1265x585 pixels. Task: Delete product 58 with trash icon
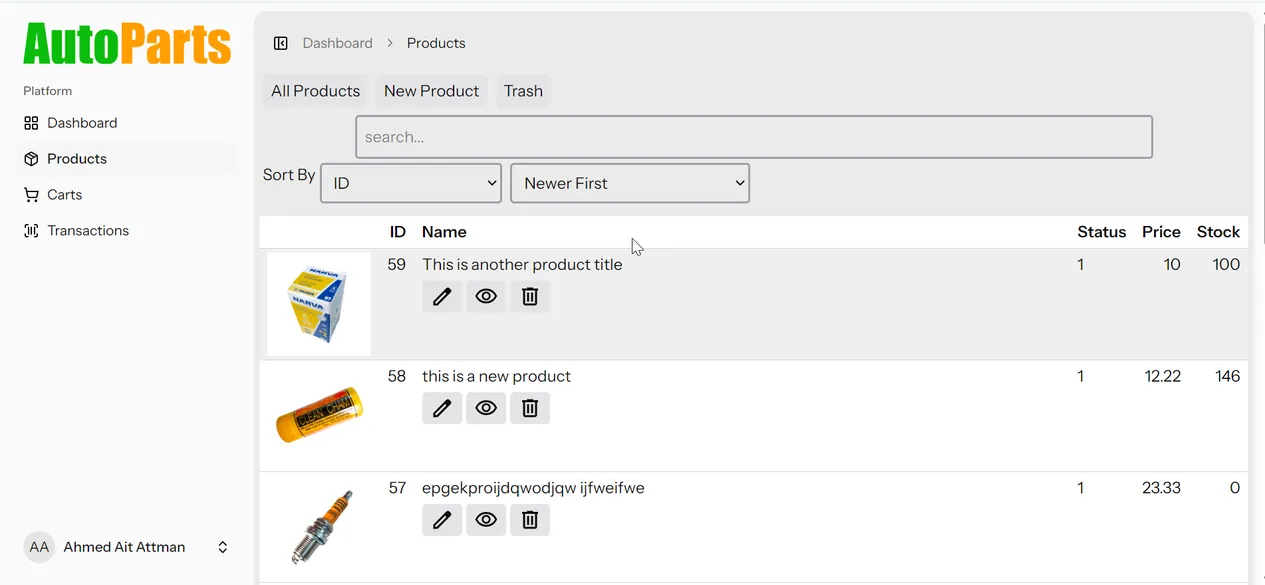pyautogui.click(x=530, y=408)
